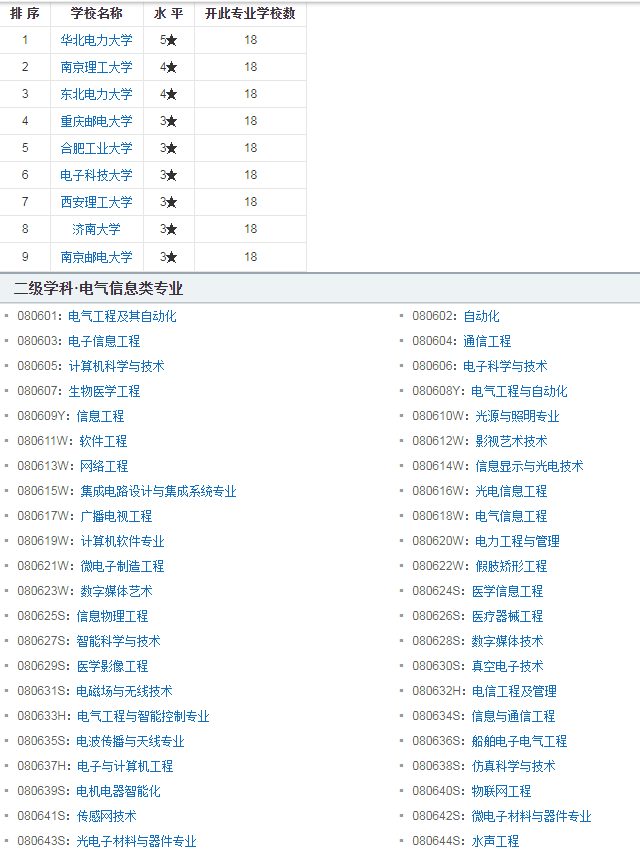Open 传感网技术 major
Image resolution: width=640 pixels, height=850 pixels.
106,816
